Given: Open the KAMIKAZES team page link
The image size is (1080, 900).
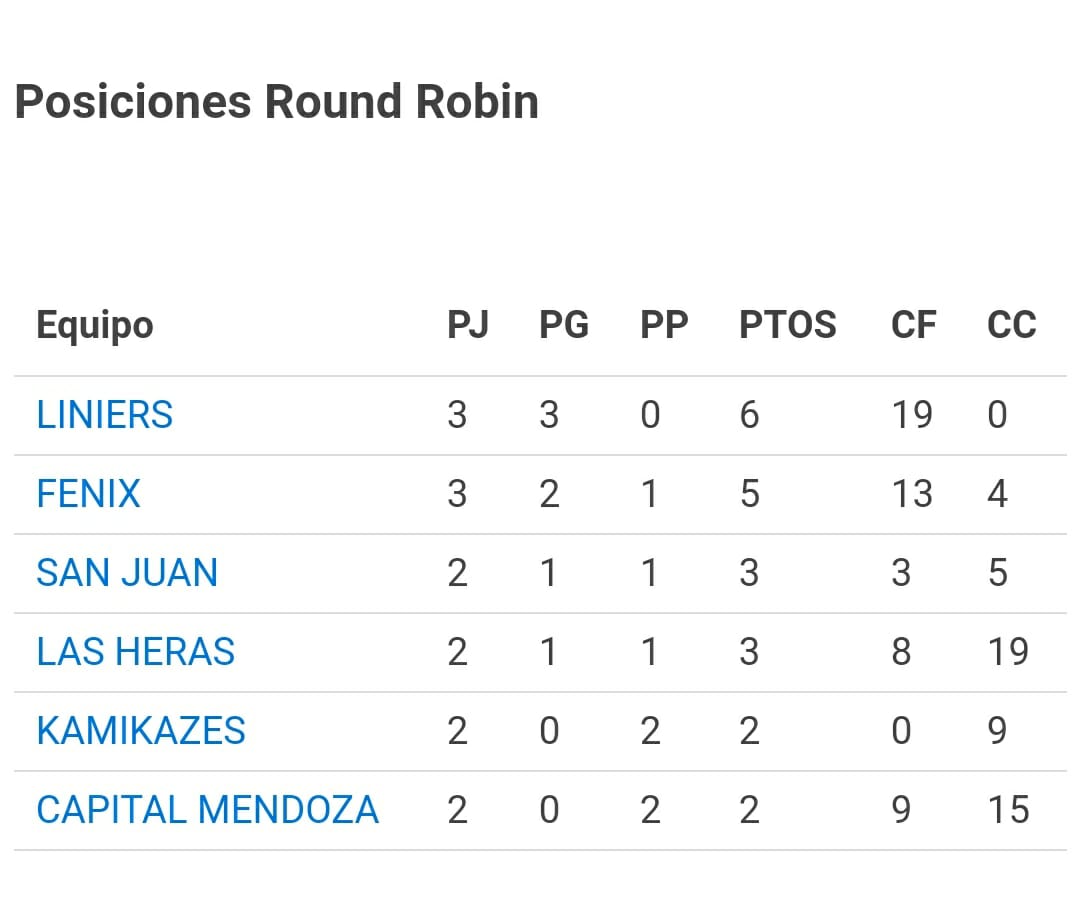Looking at the screenshot, I should pos(141,731).
